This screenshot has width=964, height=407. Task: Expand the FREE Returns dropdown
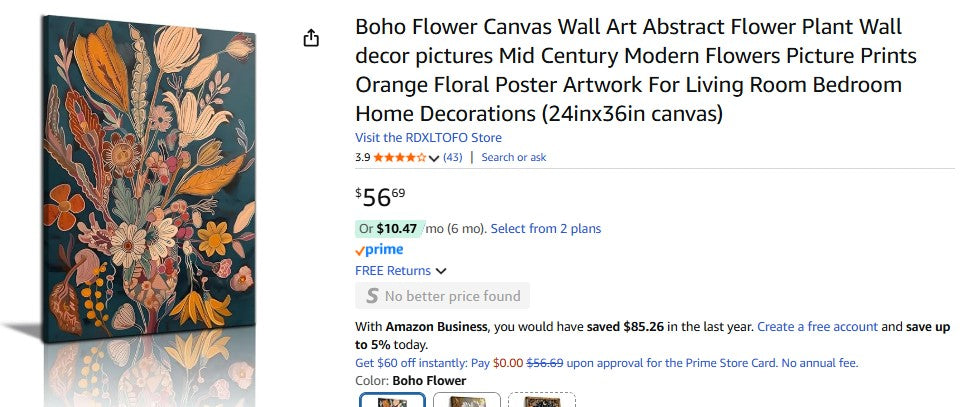(441, 271)
